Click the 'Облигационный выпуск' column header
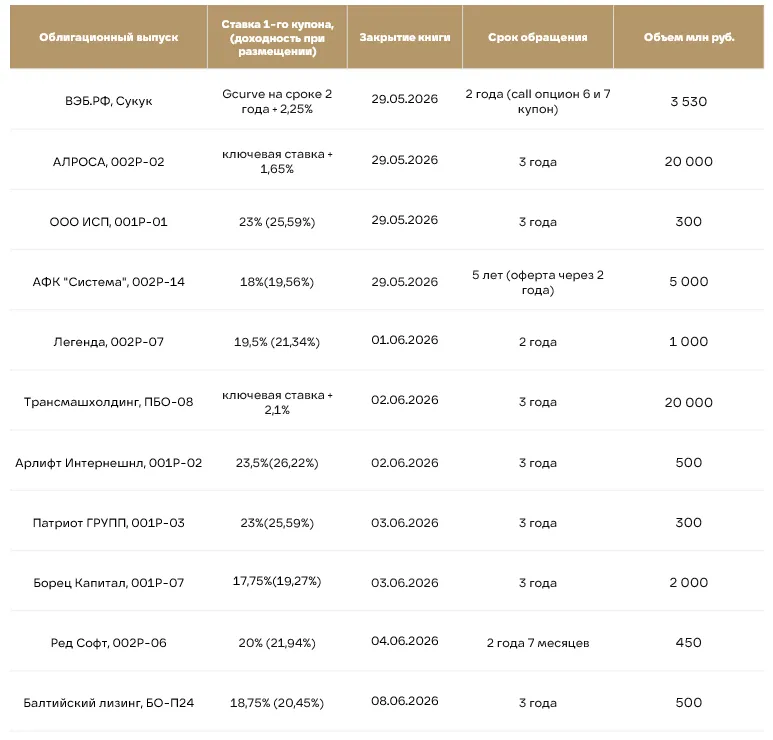 click(x=108, y=37)
